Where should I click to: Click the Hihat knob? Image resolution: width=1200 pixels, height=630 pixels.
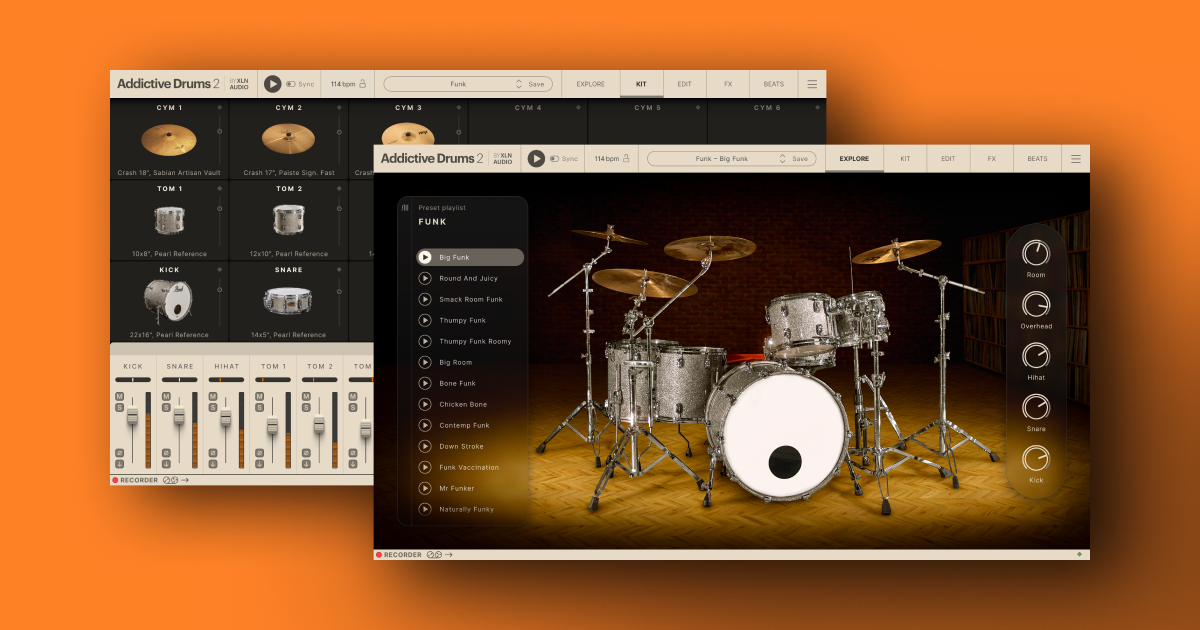click(1036, 355)
